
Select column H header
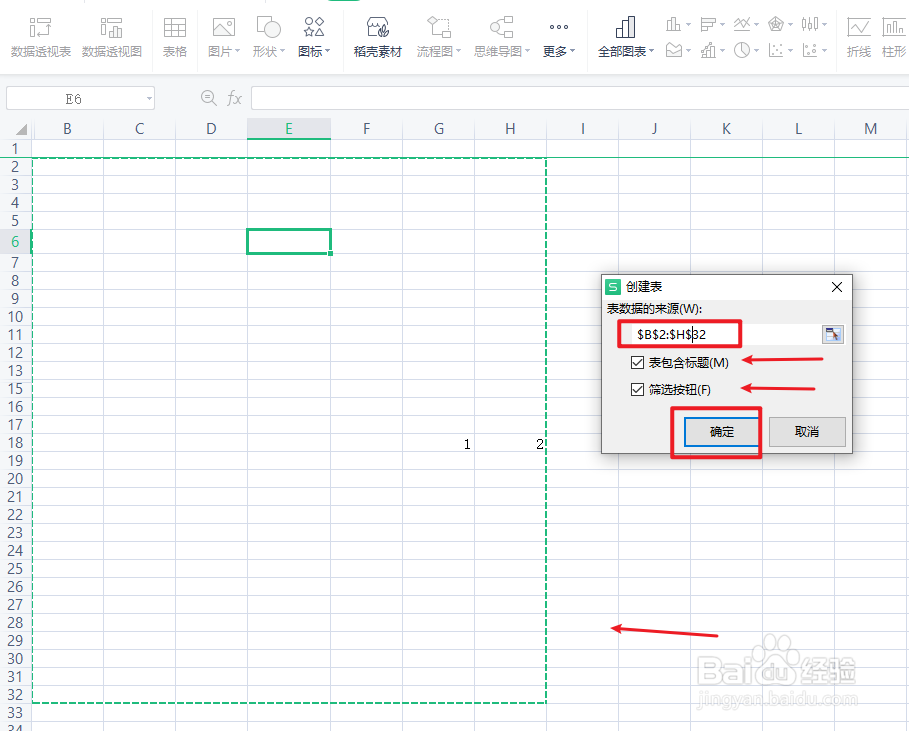click(x=510, y=129)
